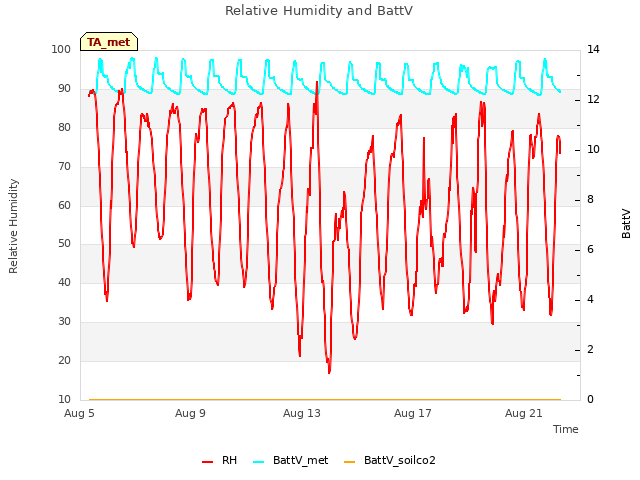Toggle the RH series in legend
Viewport: 640px width, 480px height.
(220, 460)
